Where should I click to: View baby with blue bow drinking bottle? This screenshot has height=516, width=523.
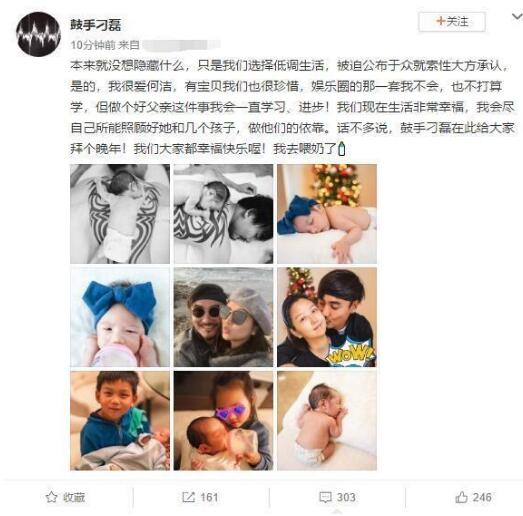tap(120, 317)
